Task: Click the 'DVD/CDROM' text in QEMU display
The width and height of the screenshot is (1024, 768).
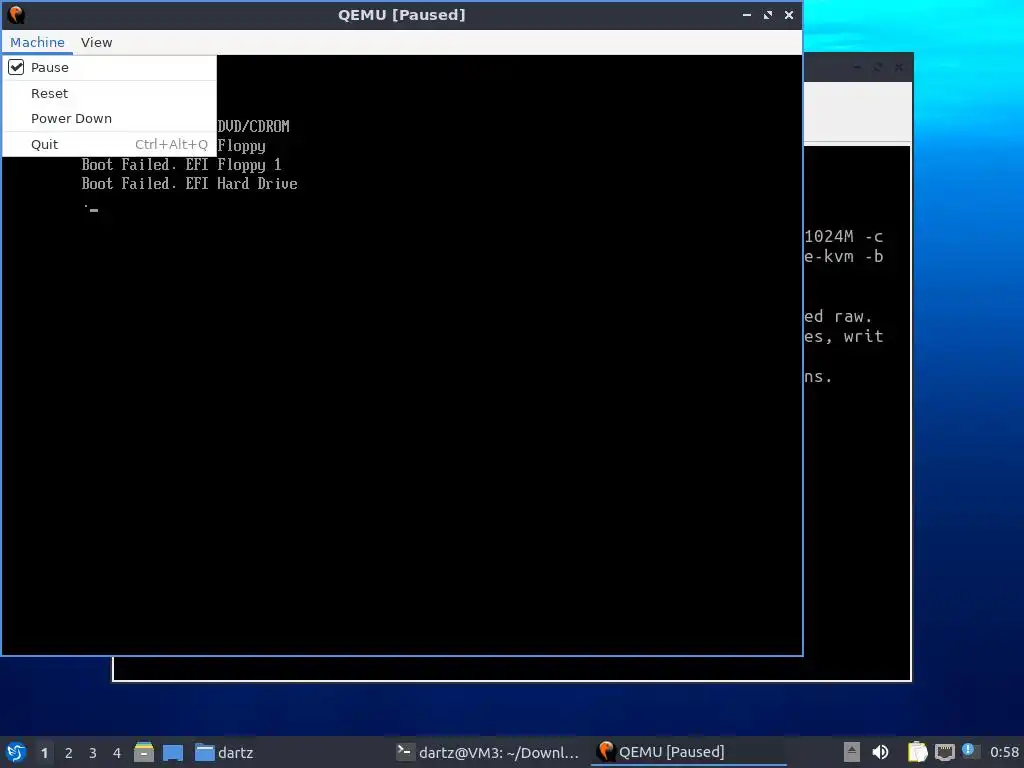Action: pyautogui.click(x=253, y=126)
